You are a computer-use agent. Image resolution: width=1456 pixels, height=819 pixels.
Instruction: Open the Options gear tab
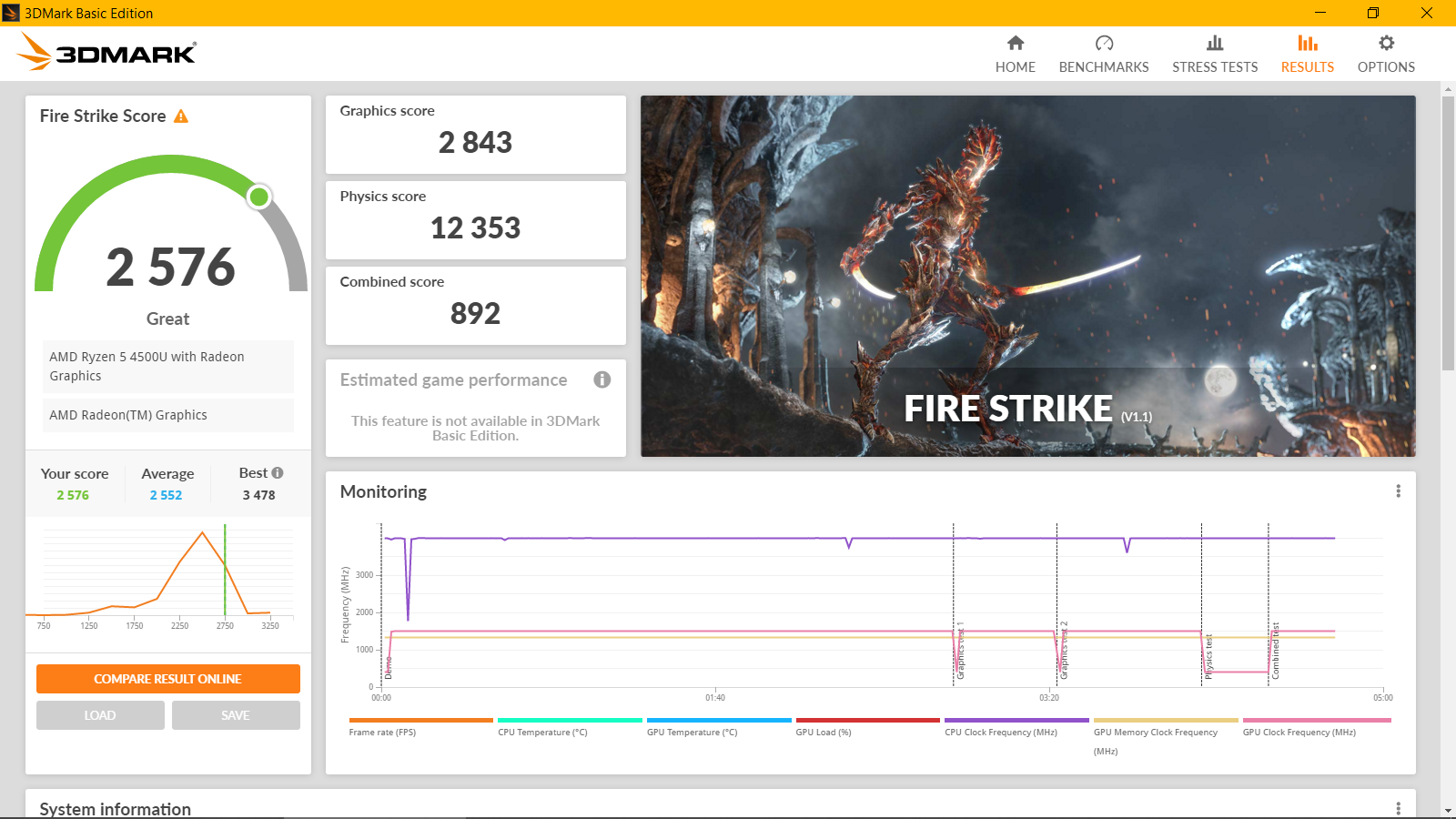(x=1386, y=55)
